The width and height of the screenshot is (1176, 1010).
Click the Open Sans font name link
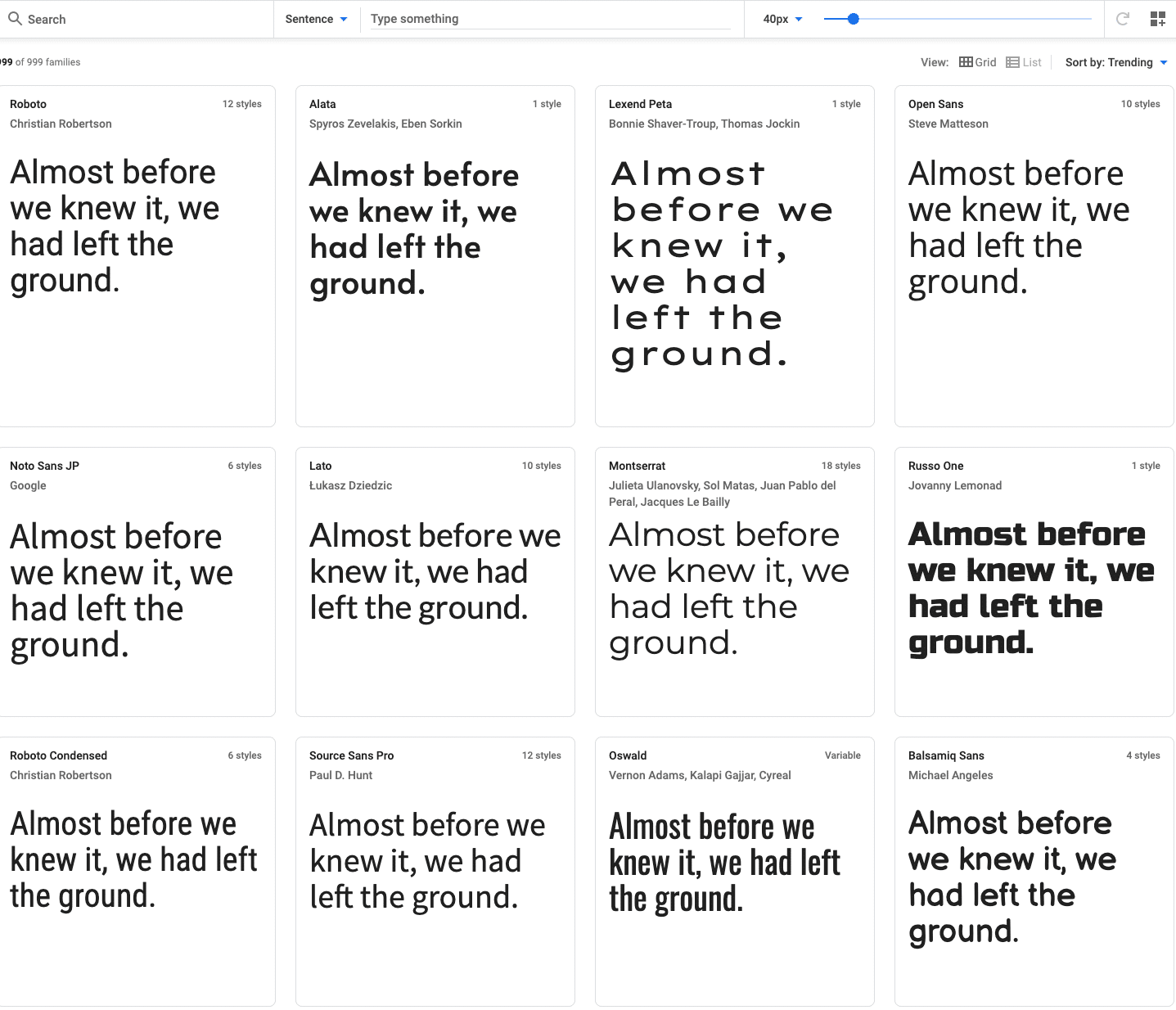pos(935,104)
